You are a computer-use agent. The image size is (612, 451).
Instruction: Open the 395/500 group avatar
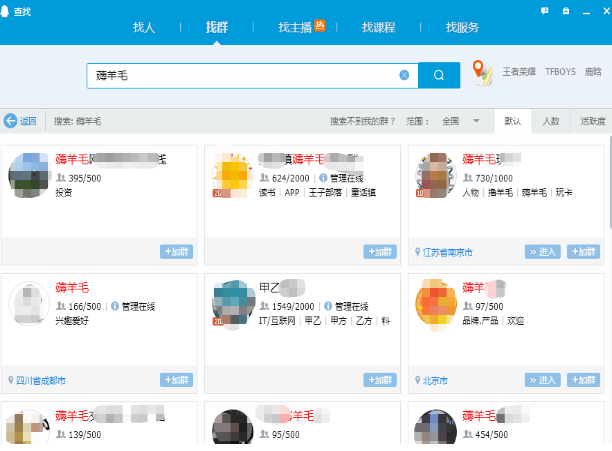tap(29, 175)
